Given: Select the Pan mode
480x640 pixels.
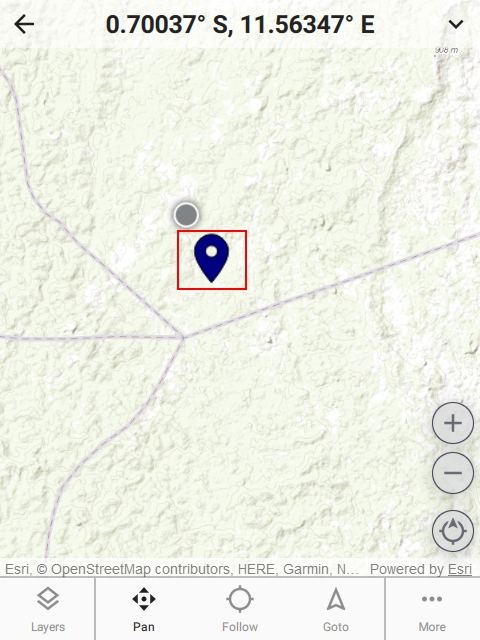Looking at the screenshot, I should pyautogui.click(x=144, y=609).
